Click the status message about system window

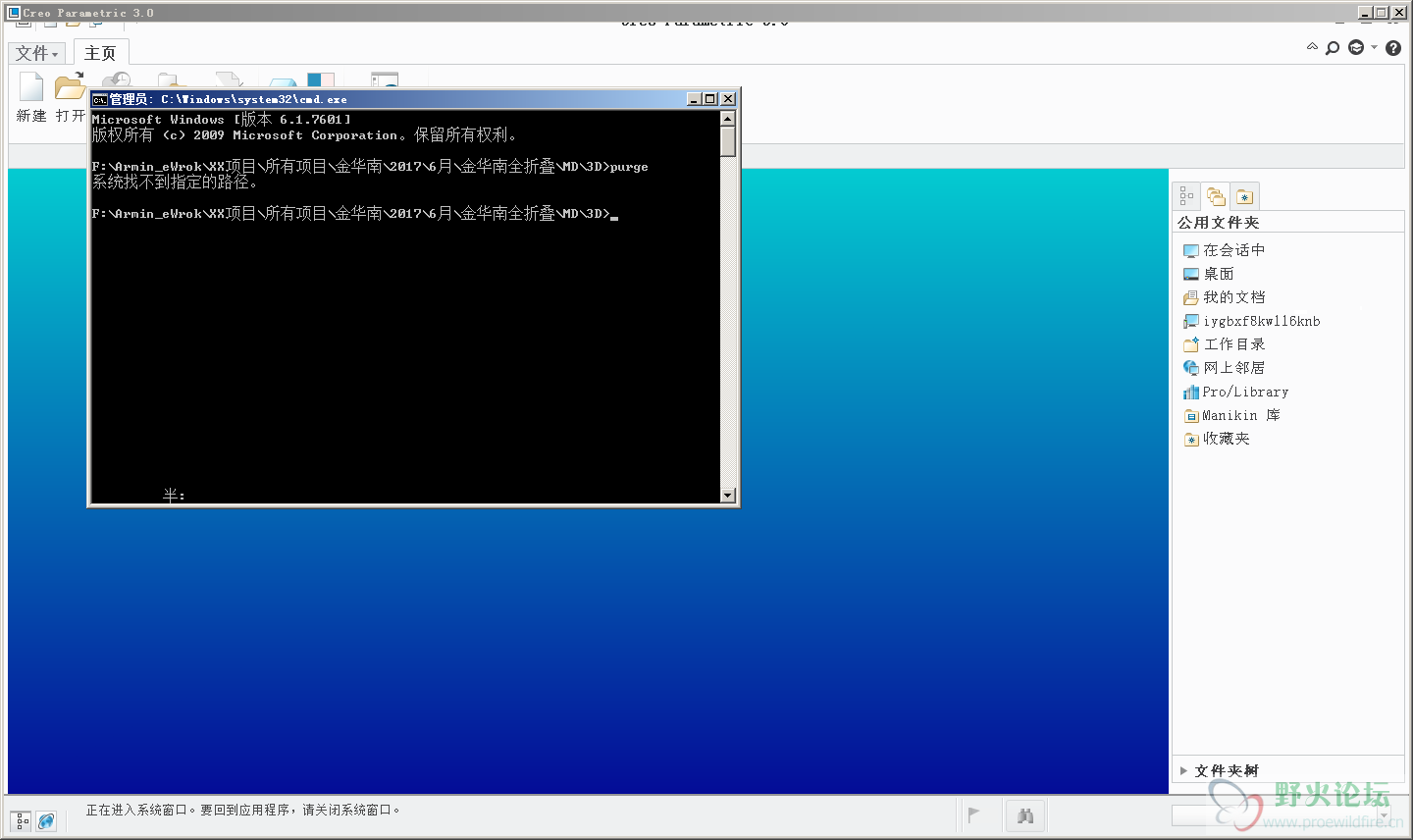tap(243, 811)
